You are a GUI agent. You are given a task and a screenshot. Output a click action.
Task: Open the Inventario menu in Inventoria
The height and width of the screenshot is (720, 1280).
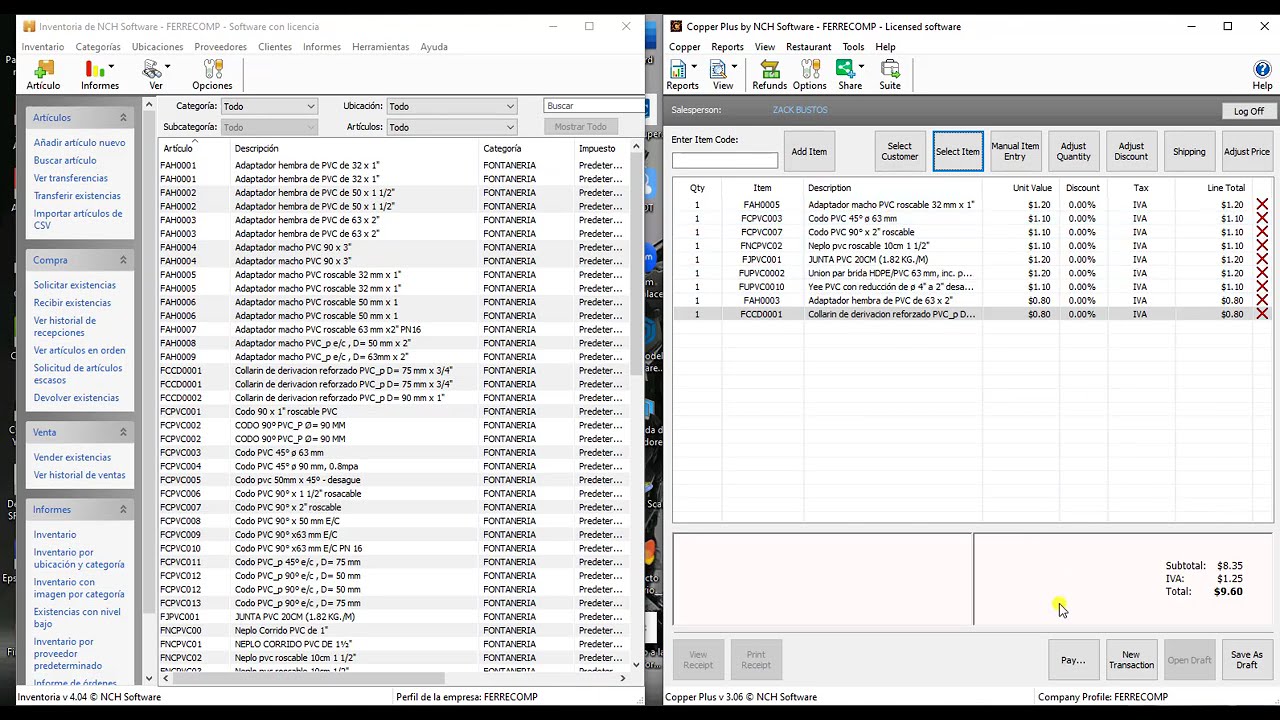point(43,47)
